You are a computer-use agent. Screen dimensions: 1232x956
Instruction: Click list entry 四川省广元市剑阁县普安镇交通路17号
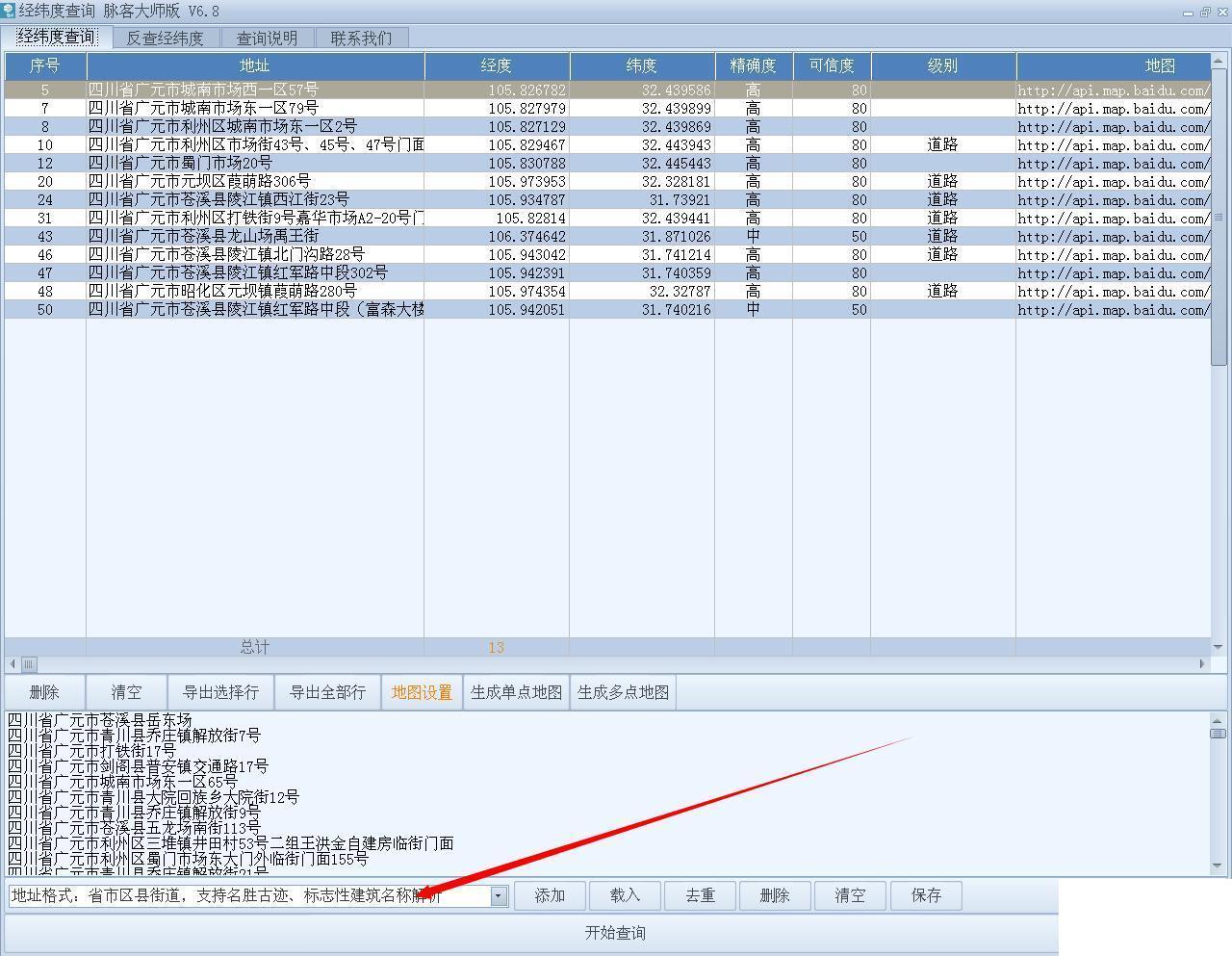(138, 766)
